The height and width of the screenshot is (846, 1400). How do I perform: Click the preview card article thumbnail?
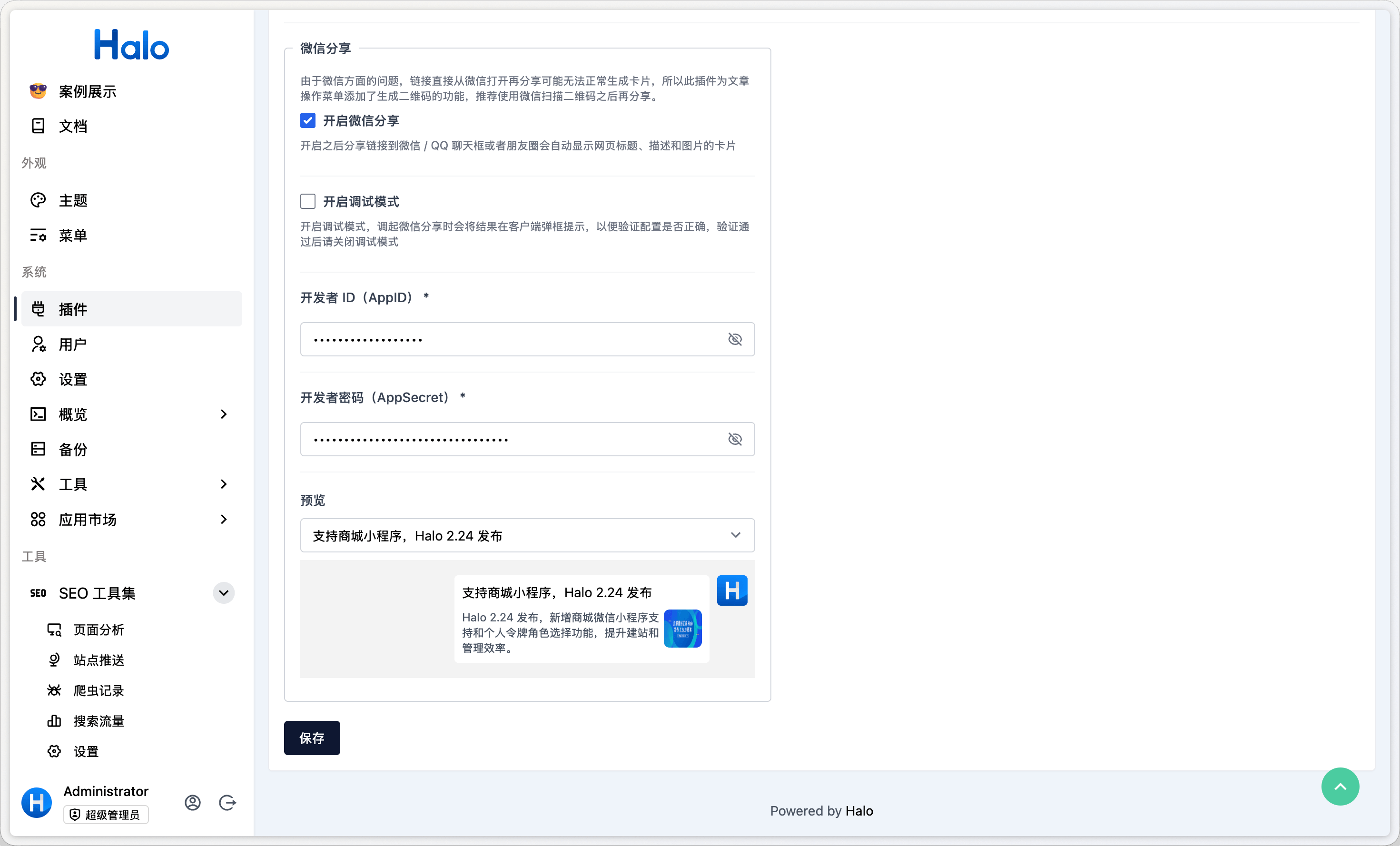pyautogui.click(x=682, y=629)
